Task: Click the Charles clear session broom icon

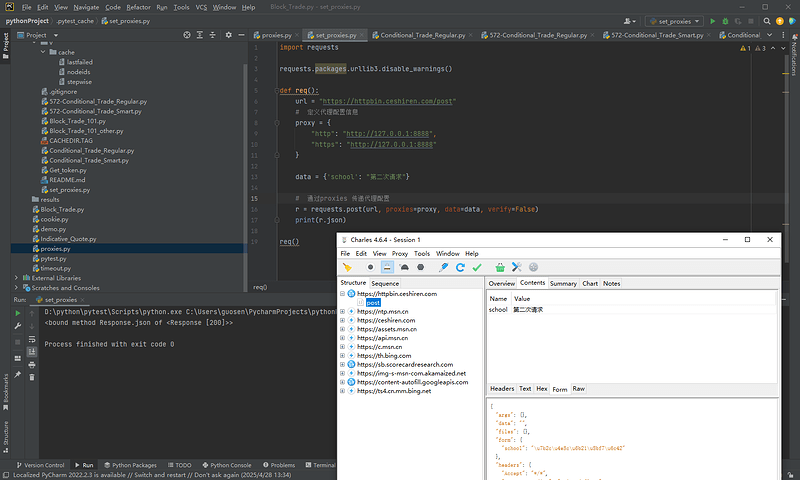Action: click(x=347, y=267)
